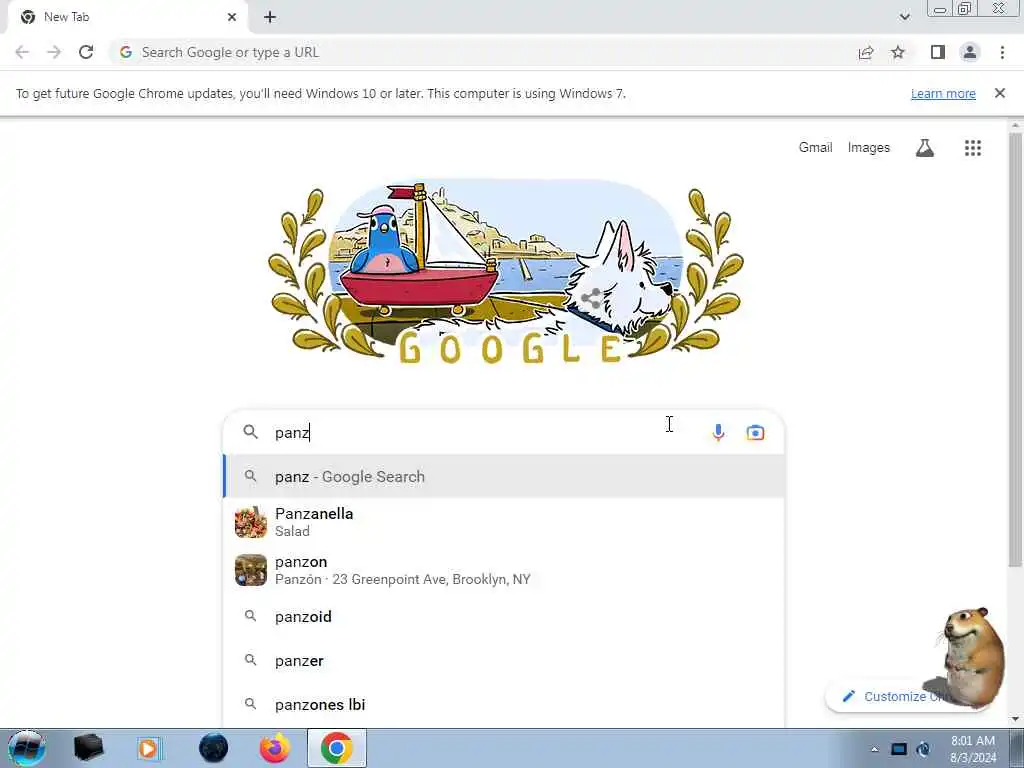Open Images link
The width and height of the screenshot is (1024, 768).
(869, 148)
